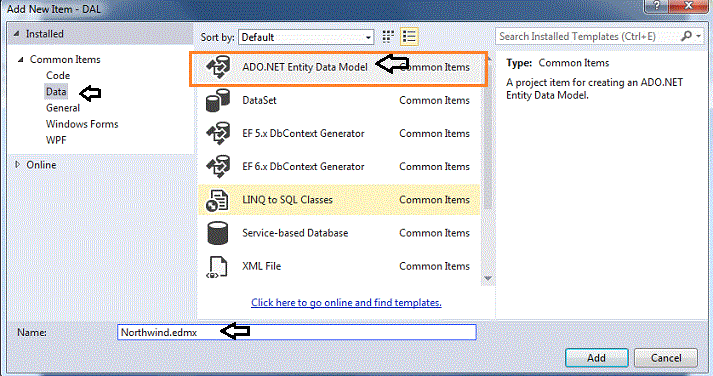Select the ADO.NET Entity Data Model icon
The image size is (713, 376).
point(218,67)
